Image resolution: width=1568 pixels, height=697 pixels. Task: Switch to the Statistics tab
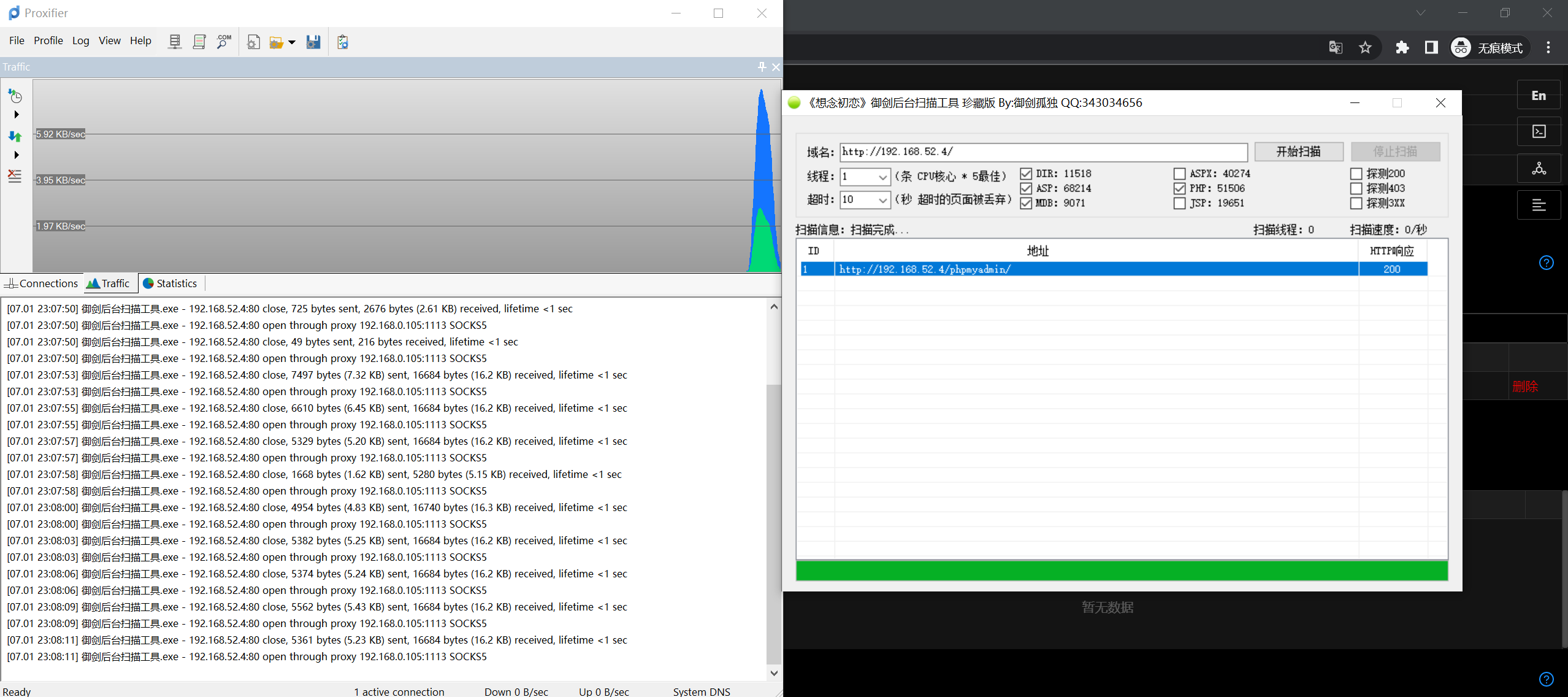(170, 283)
